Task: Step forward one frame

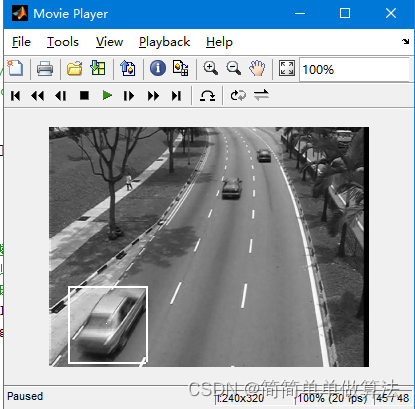Action: point(129,96)
